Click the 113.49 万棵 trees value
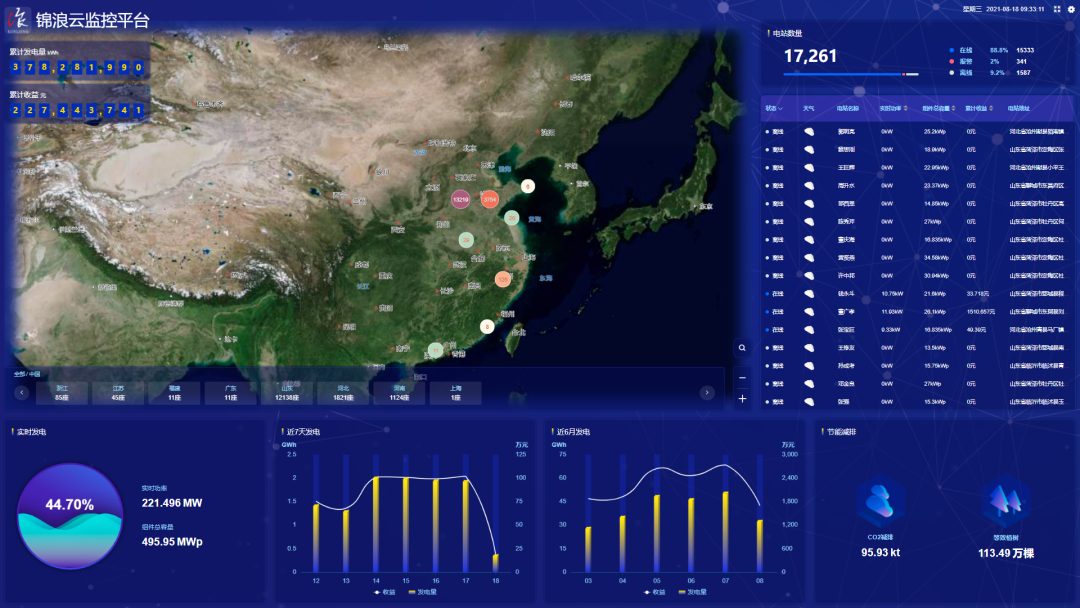The image size is (1080, 608). (1006, 553)
